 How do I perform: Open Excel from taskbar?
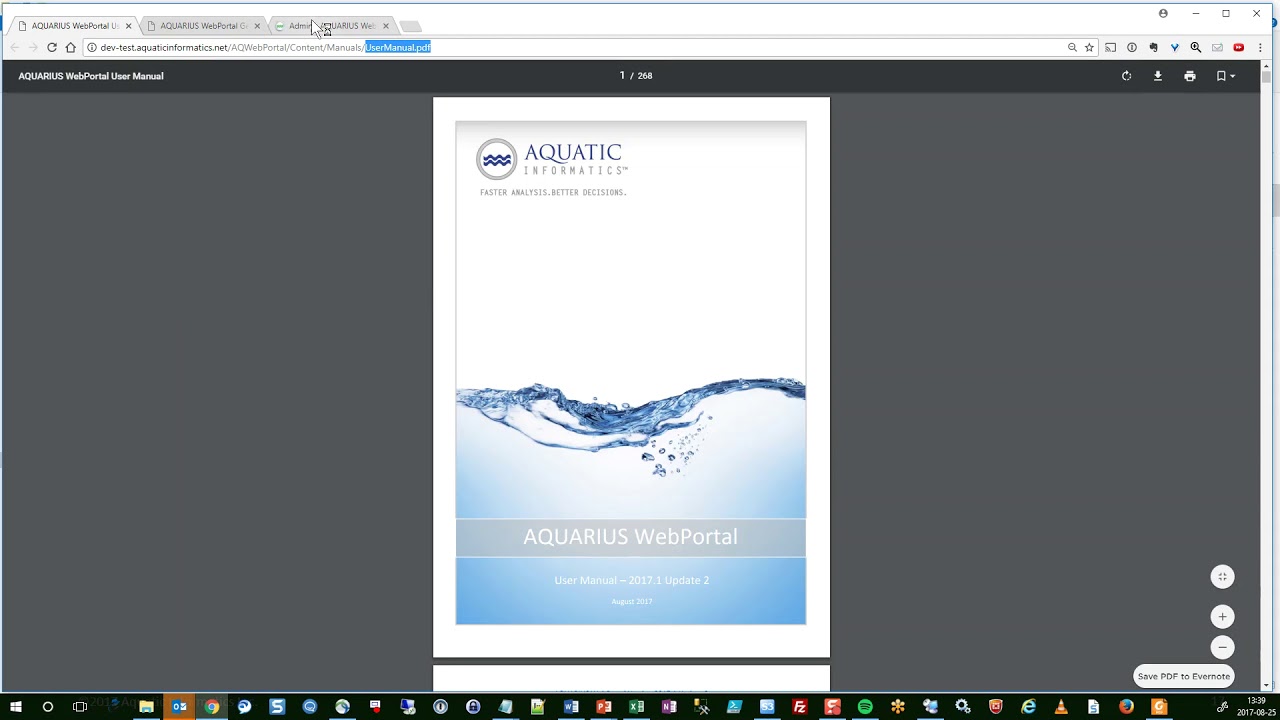(x=636, y=707)
